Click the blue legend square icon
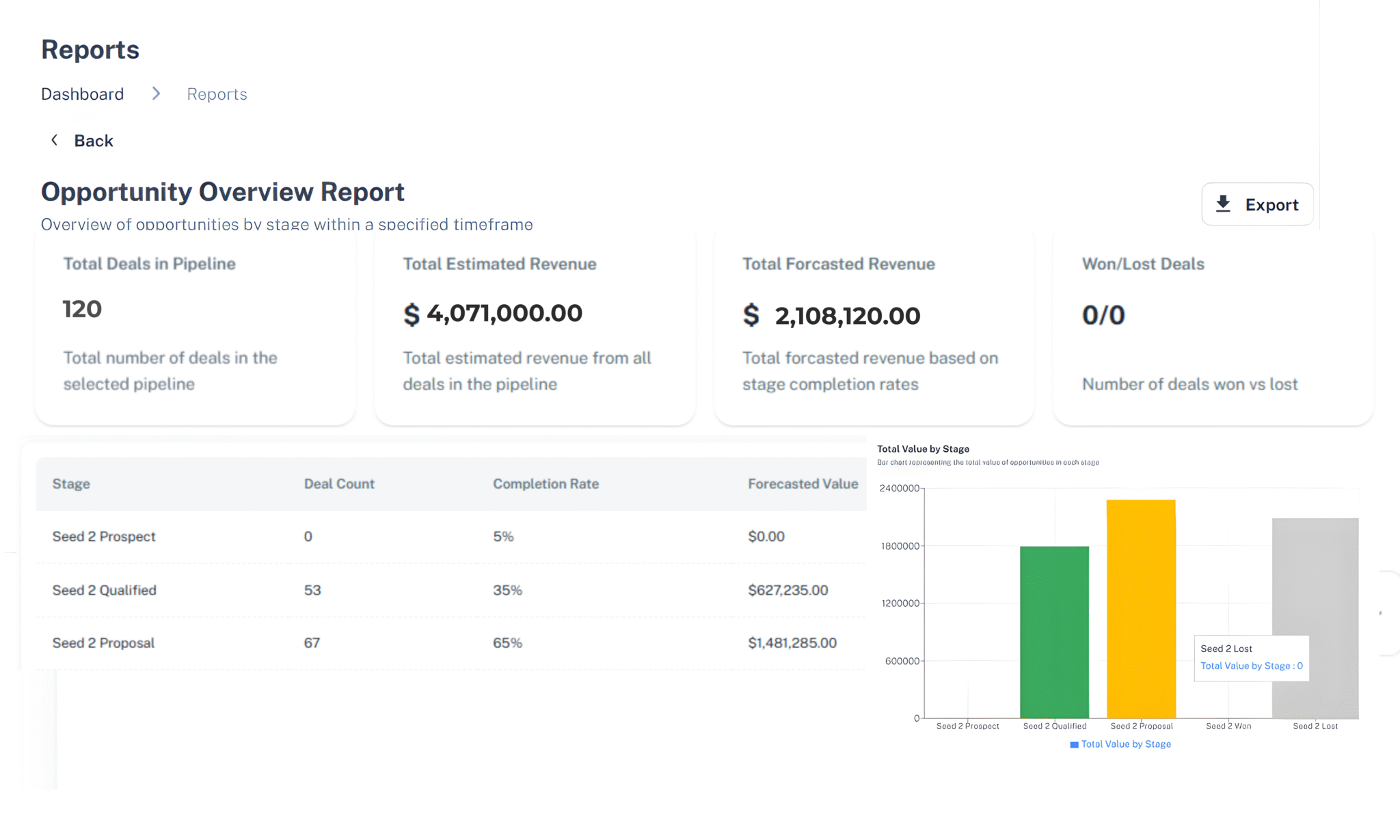The image size is (1400, 840). pyautogui.click(x=1074, y=744)
